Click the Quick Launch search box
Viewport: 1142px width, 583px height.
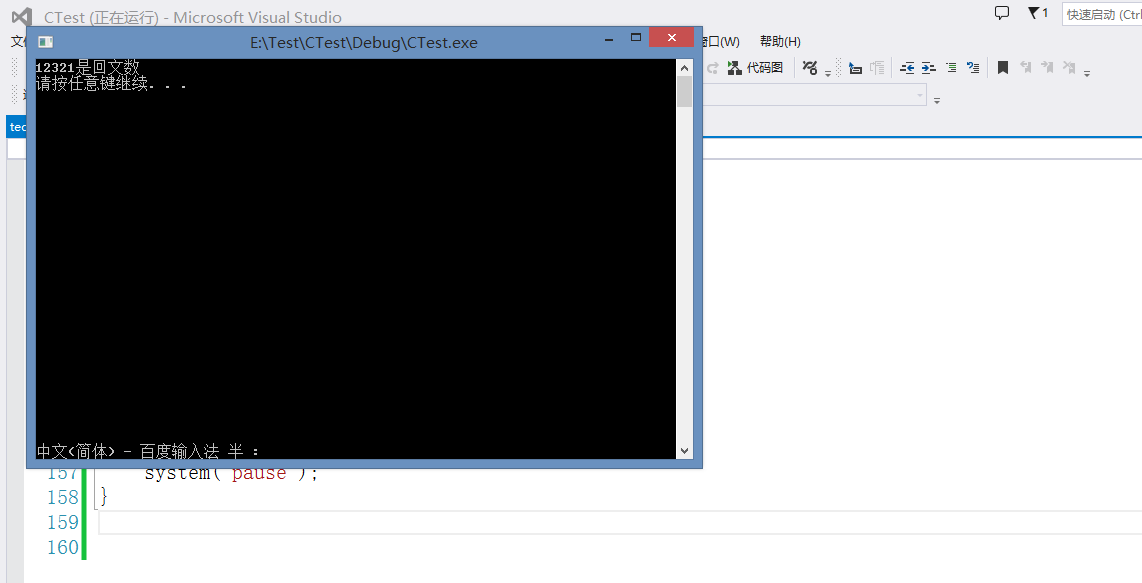pyautogui.click(x=1102, y=14)
